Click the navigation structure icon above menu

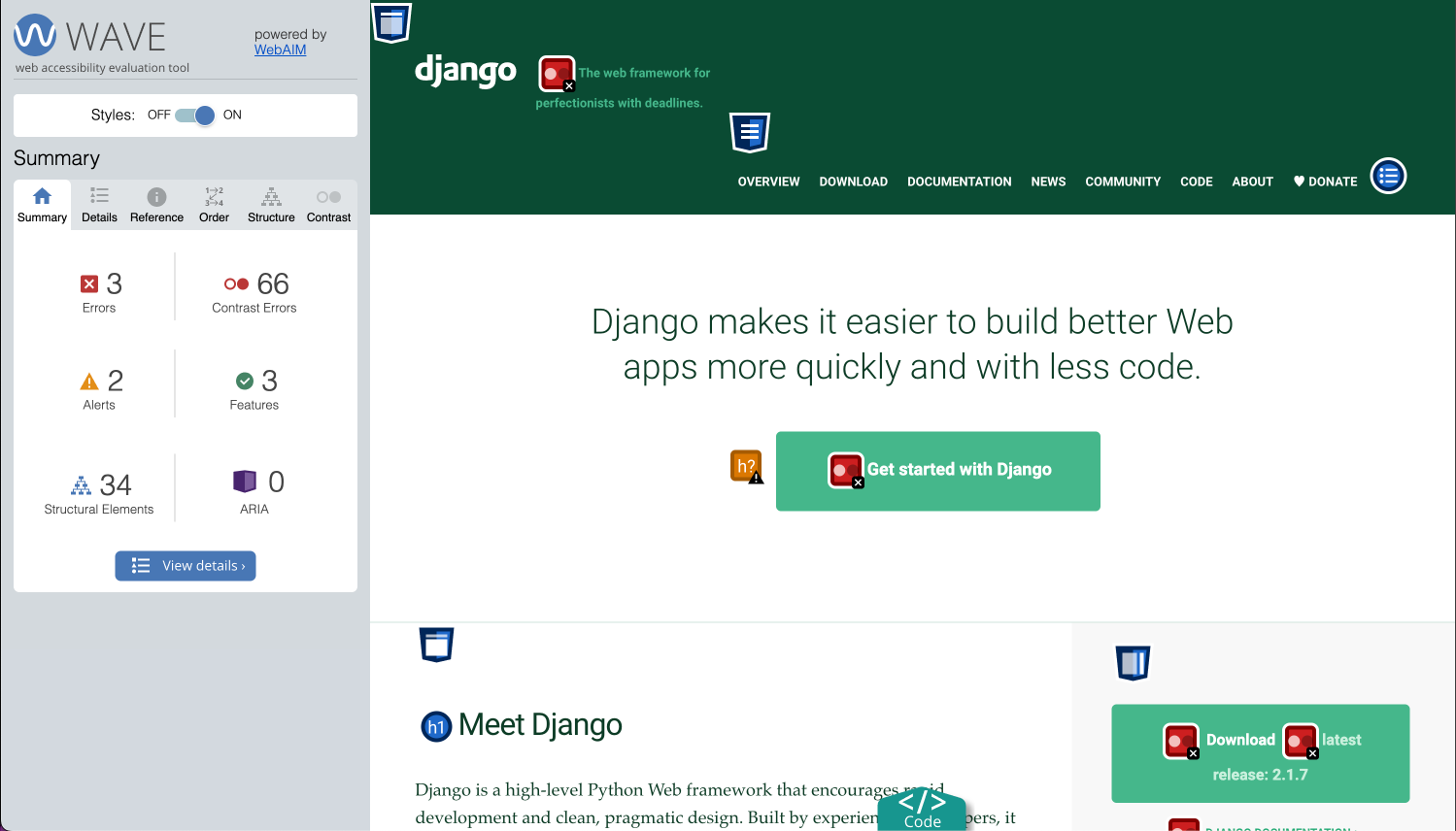click(750, 132)
